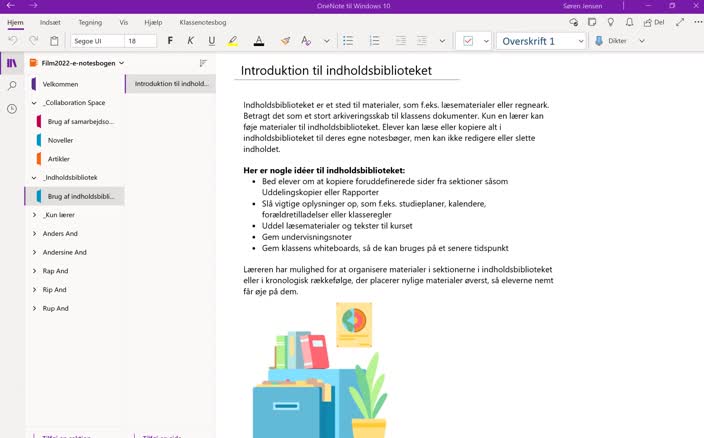Go back with the back arrow
Image resolution: width=704 pixels, height=438 pixels.
pyautogui.click(x=11, y=5)
